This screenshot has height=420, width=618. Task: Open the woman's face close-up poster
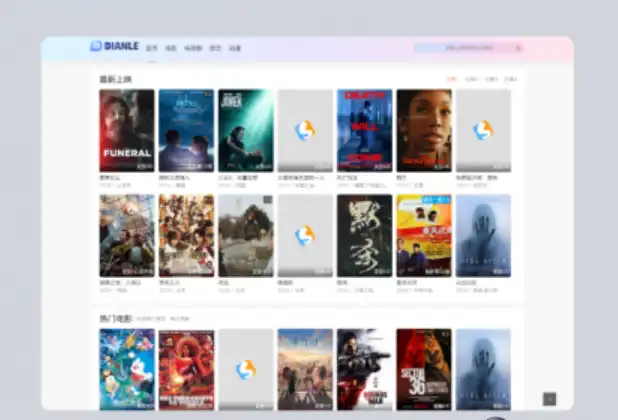click(x=423, y=130)
